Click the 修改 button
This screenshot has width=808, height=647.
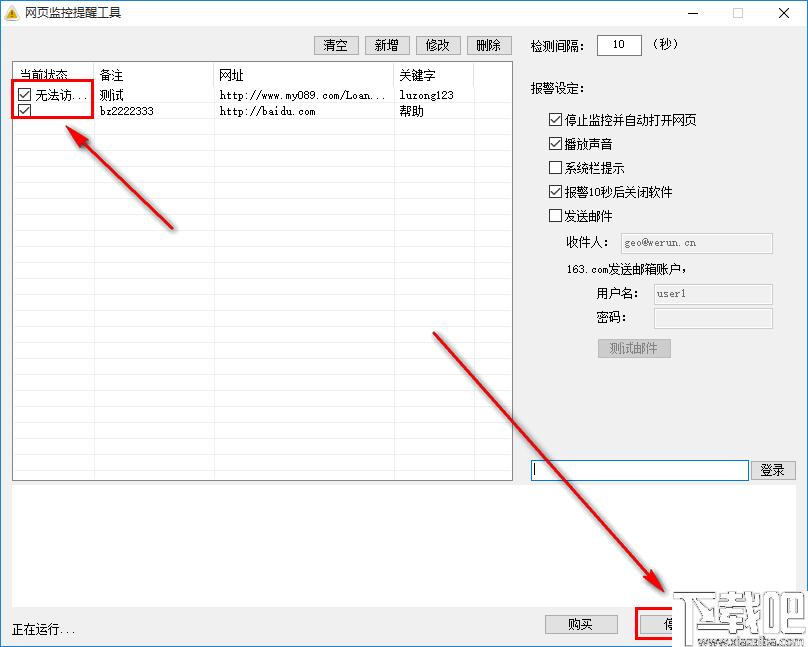[438, 45]
